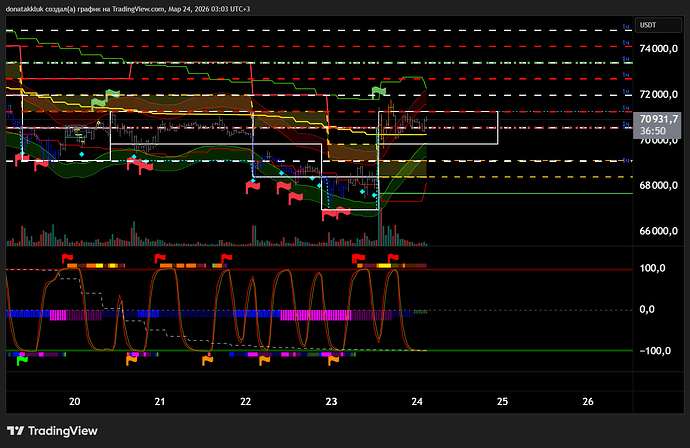
Task: Click the leftmost red flag above the oscillator
Action: (68, 259)
